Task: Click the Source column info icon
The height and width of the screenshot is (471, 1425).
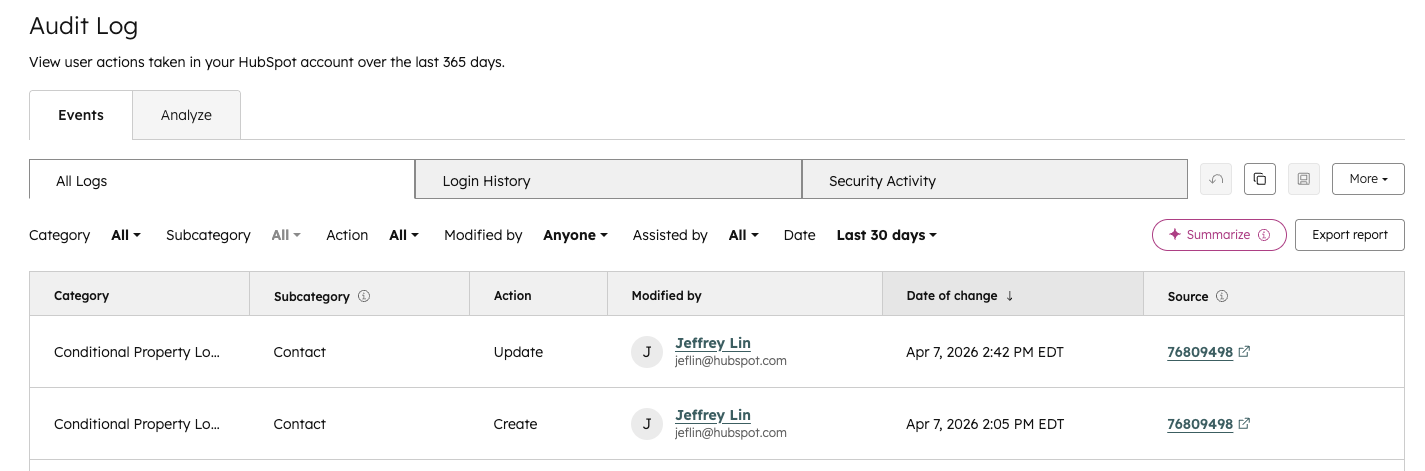Action: pyautogui.click(x=1222, y=296)
